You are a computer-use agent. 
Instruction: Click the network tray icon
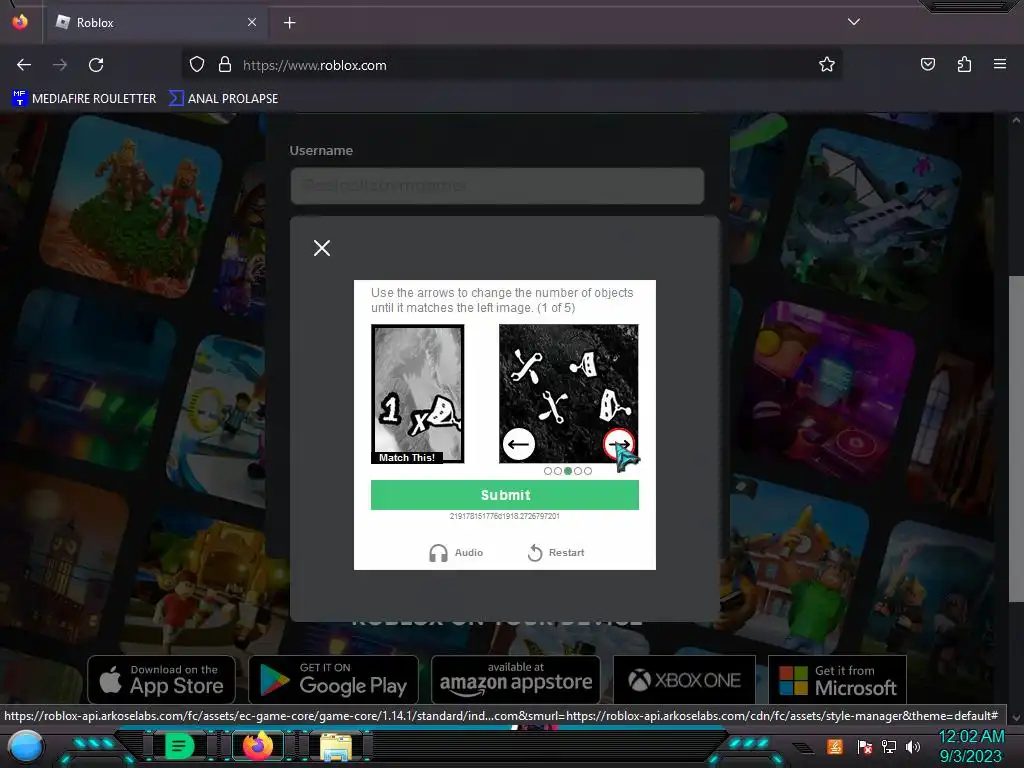888,746
